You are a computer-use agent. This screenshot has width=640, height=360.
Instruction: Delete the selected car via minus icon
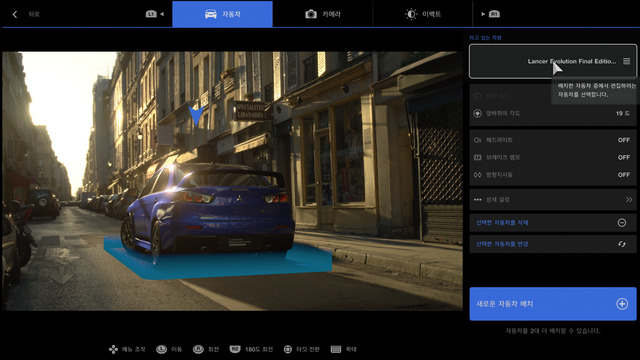tap(622, 222)
